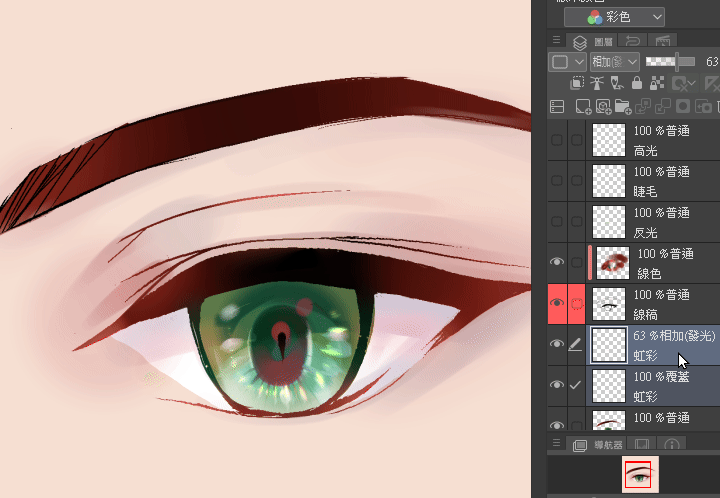The width and height of the screenshot is (720, 498).
Task: Create a new vector layer
Action: point(603,107)
